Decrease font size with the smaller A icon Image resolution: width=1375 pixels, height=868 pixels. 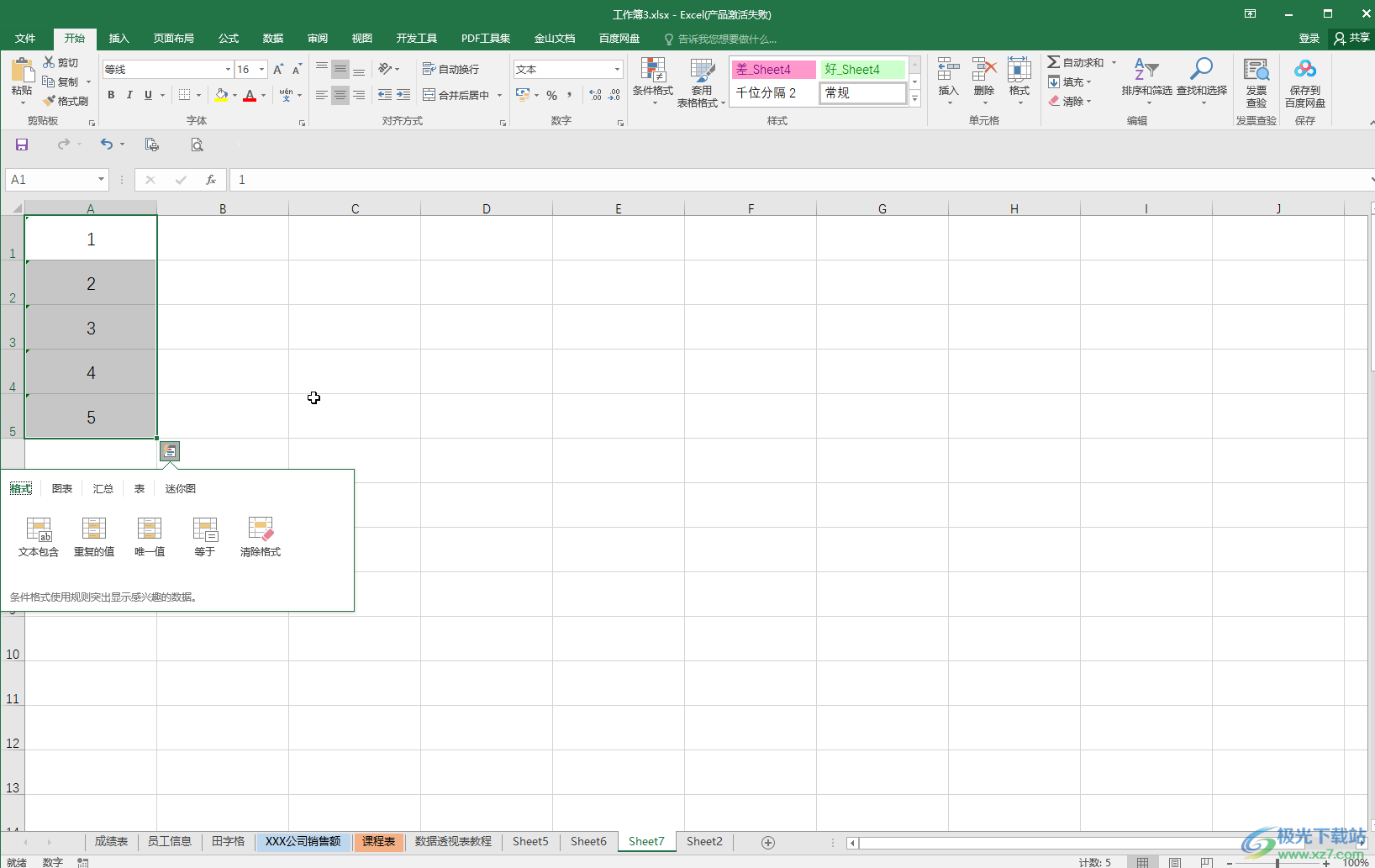297,69
